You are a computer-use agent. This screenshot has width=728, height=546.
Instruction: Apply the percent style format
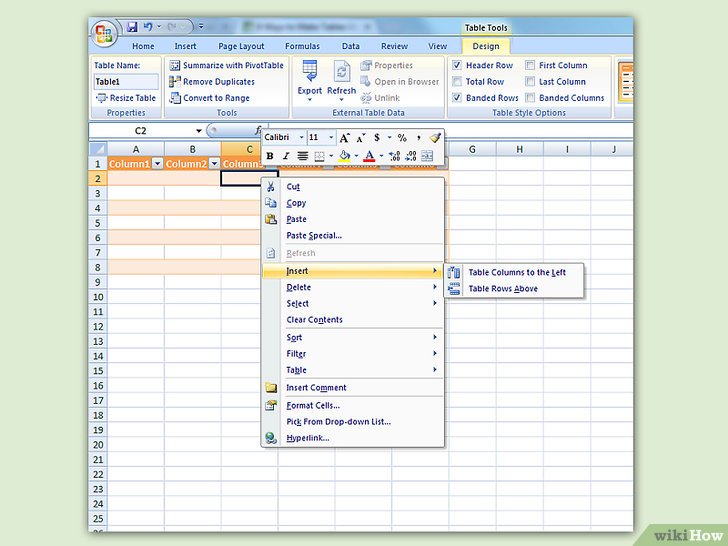[402, 138]
